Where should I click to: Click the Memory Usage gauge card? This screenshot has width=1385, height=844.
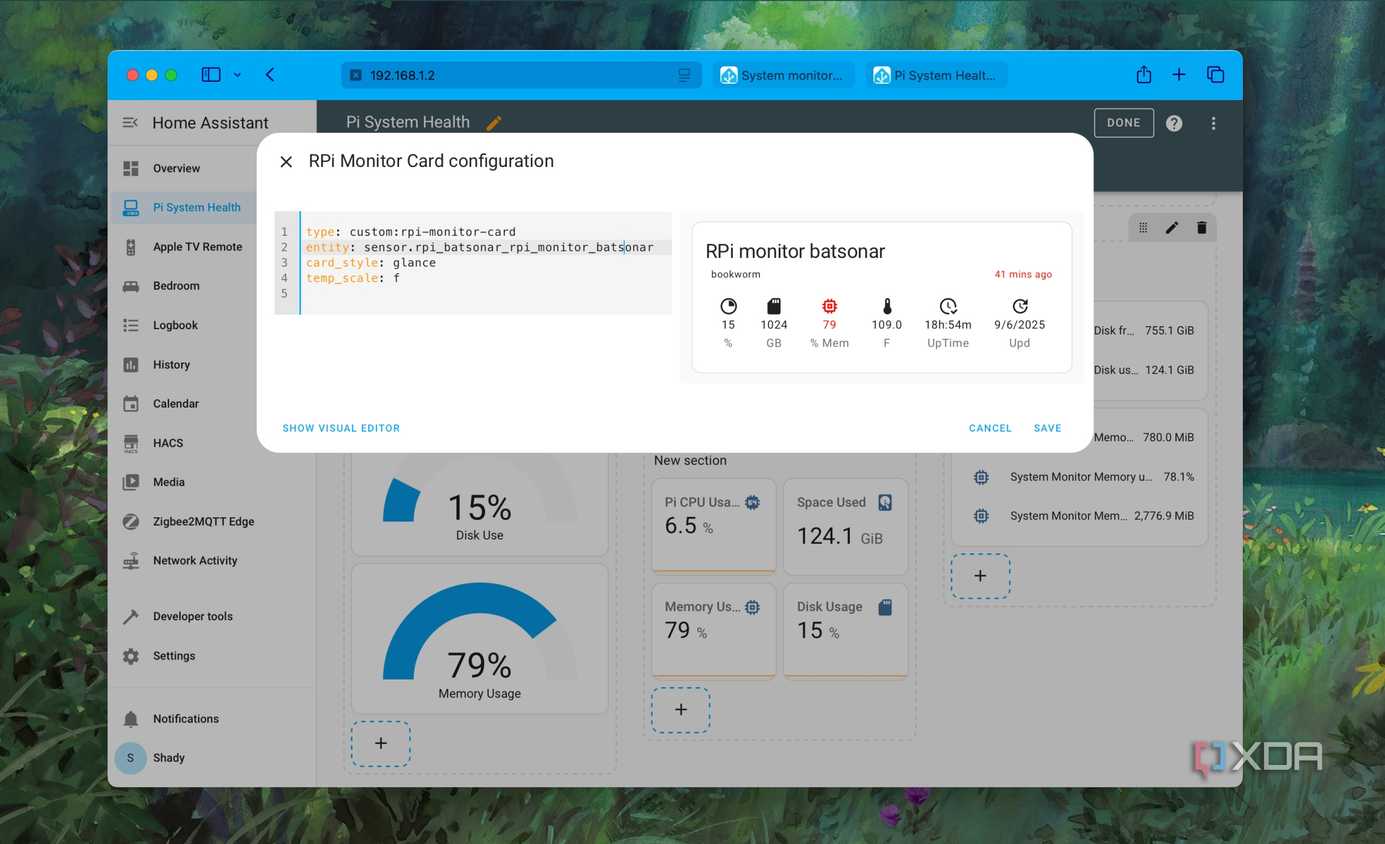(480, 638)
